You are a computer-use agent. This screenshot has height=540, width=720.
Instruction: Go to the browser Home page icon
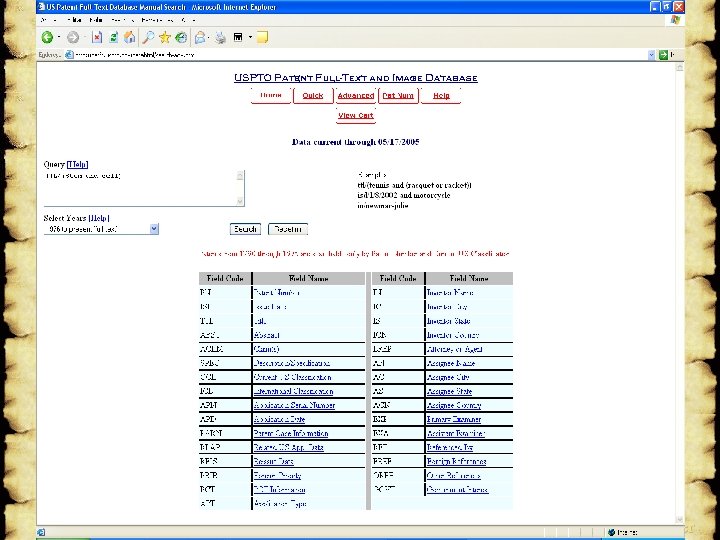tap(130, 37)
